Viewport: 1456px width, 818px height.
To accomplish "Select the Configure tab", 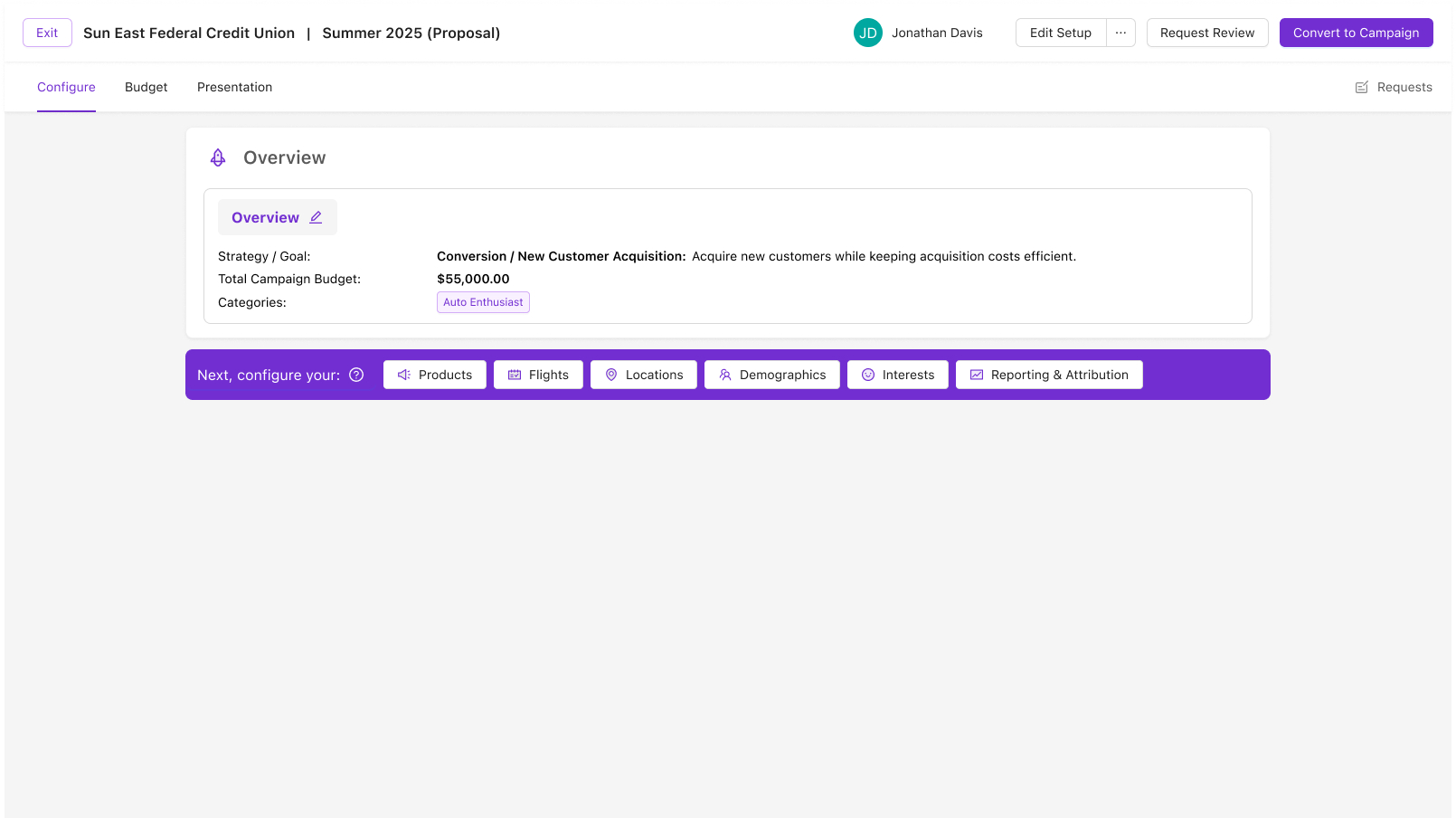I will coord(66,87).
